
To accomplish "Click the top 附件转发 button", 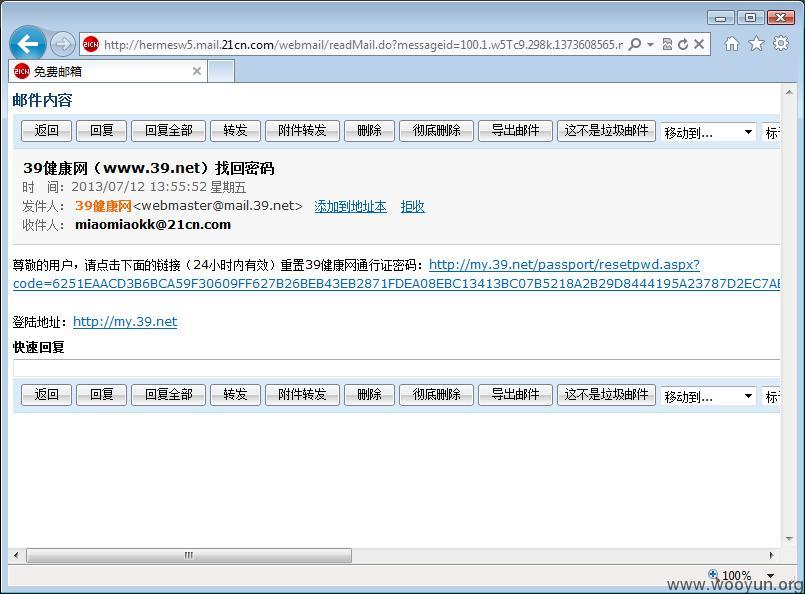I will point(302,130).
